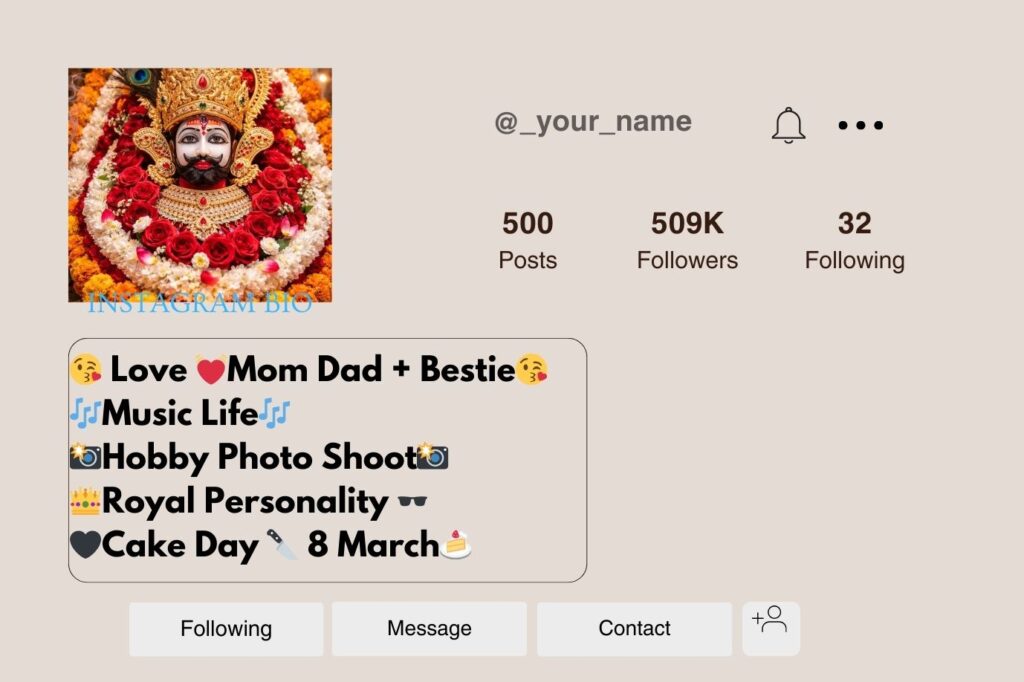Screen dimensions: 1024x682
Task: Check the 32 Following list
Action: 855,240
